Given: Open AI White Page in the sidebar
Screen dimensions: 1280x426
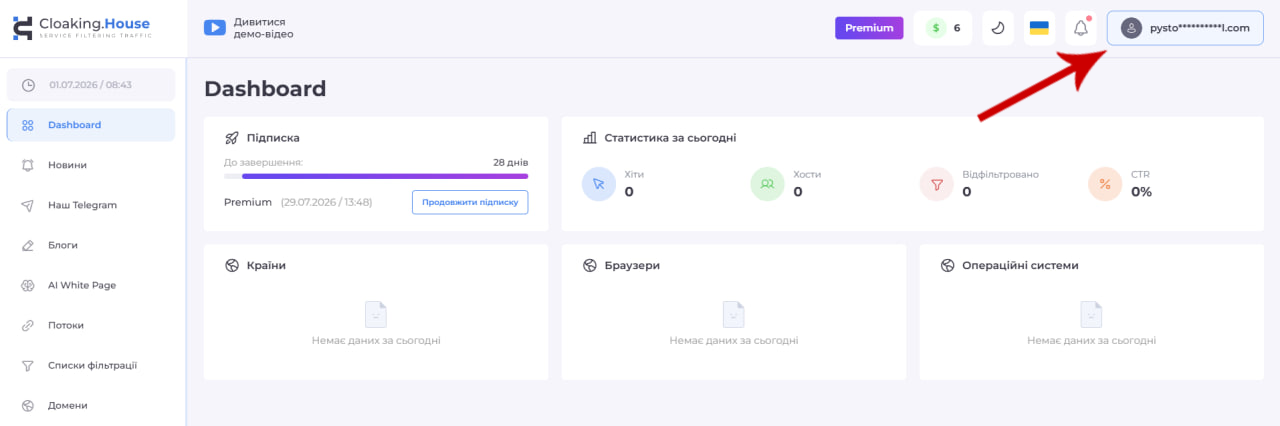Looking at the screenshot, I should (91, 285).
